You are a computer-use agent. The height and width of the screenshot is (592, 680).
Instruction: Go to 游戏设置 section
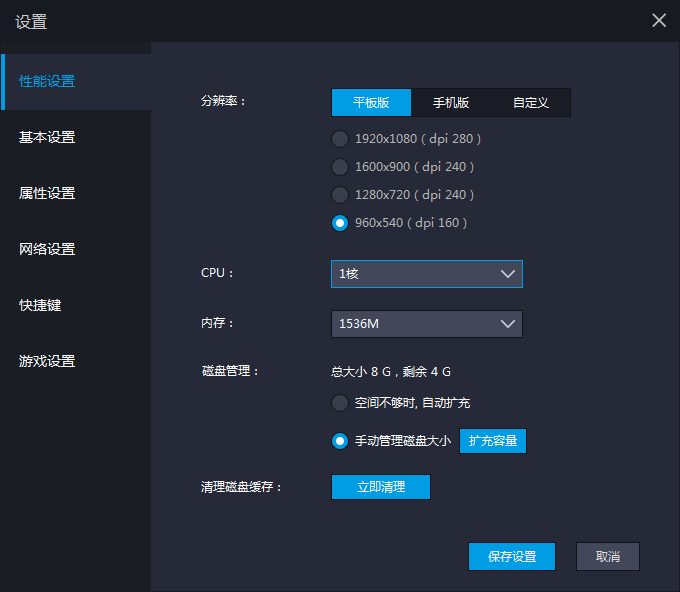(47, 361)
